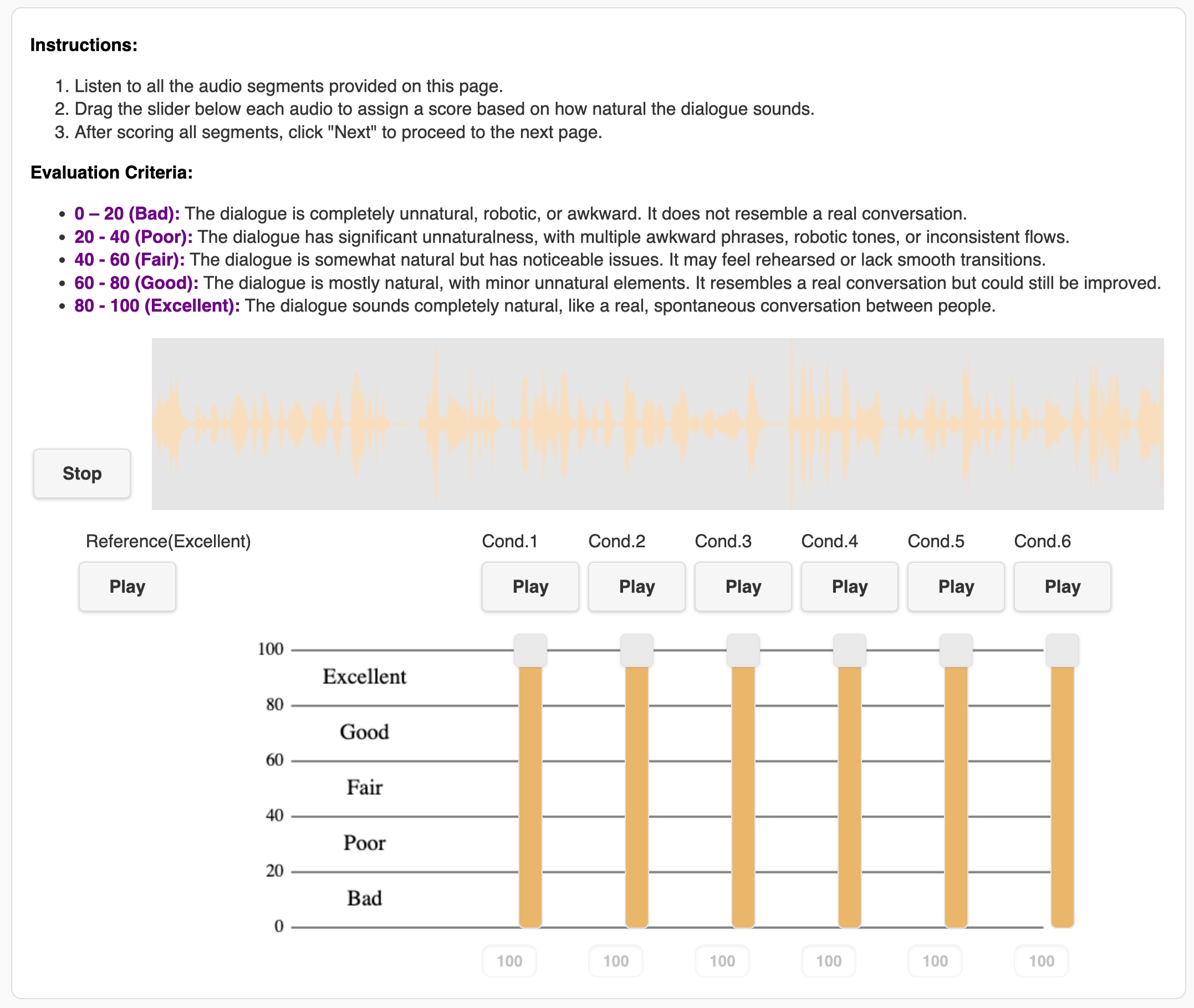Screen dimensions: 1194x1008
Task: Click the Cond.2 slider handle
Action: 636,650
